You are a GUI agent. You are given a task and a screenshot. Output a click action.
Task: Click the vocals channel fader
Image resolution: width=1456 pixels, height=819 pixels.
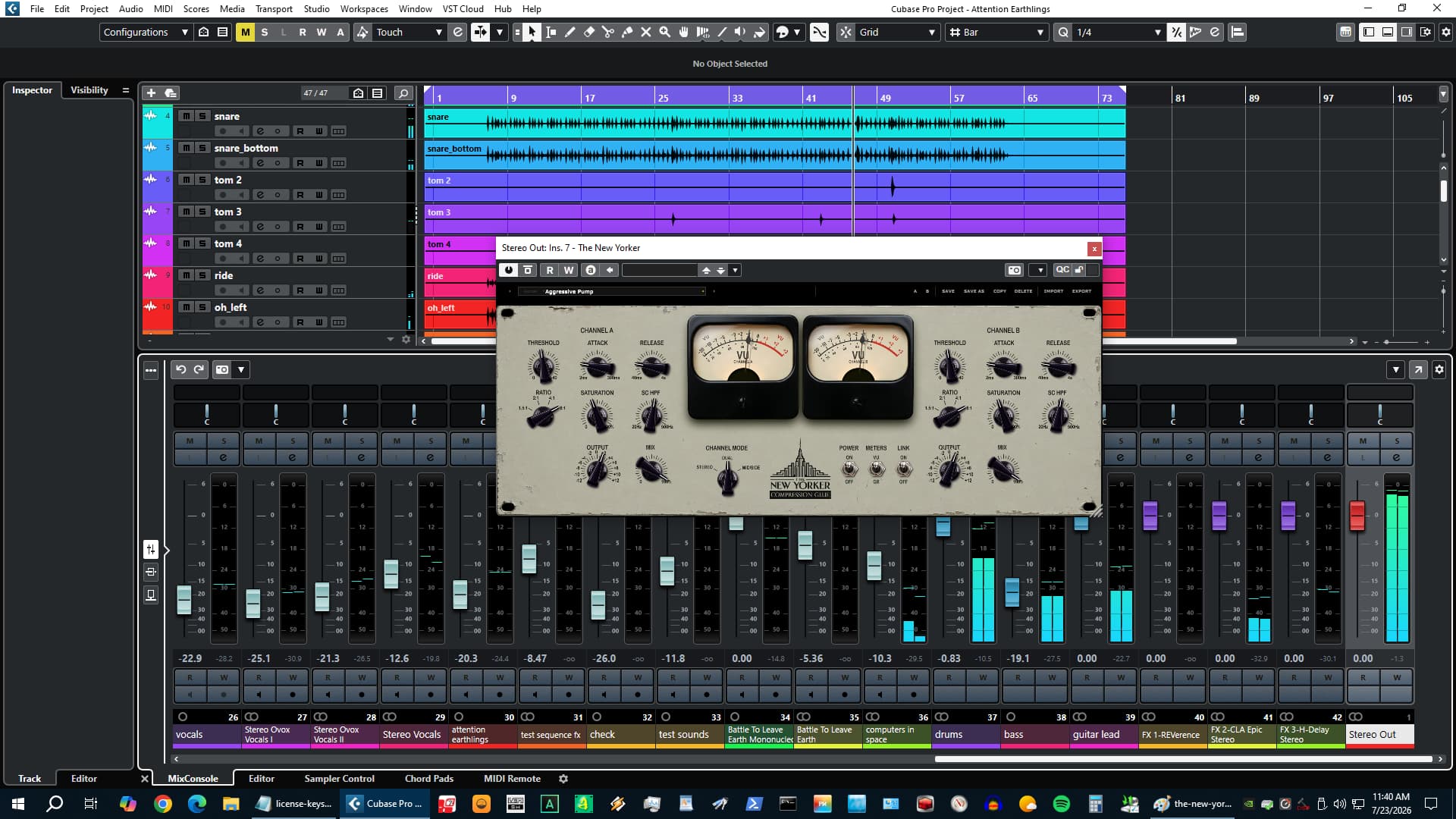(184, 600)
